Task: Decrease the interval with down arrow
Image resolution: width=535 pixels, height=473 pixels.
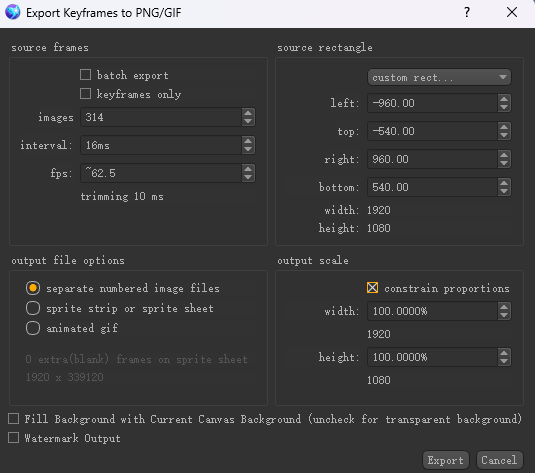Action: click(x=248, y=149)
